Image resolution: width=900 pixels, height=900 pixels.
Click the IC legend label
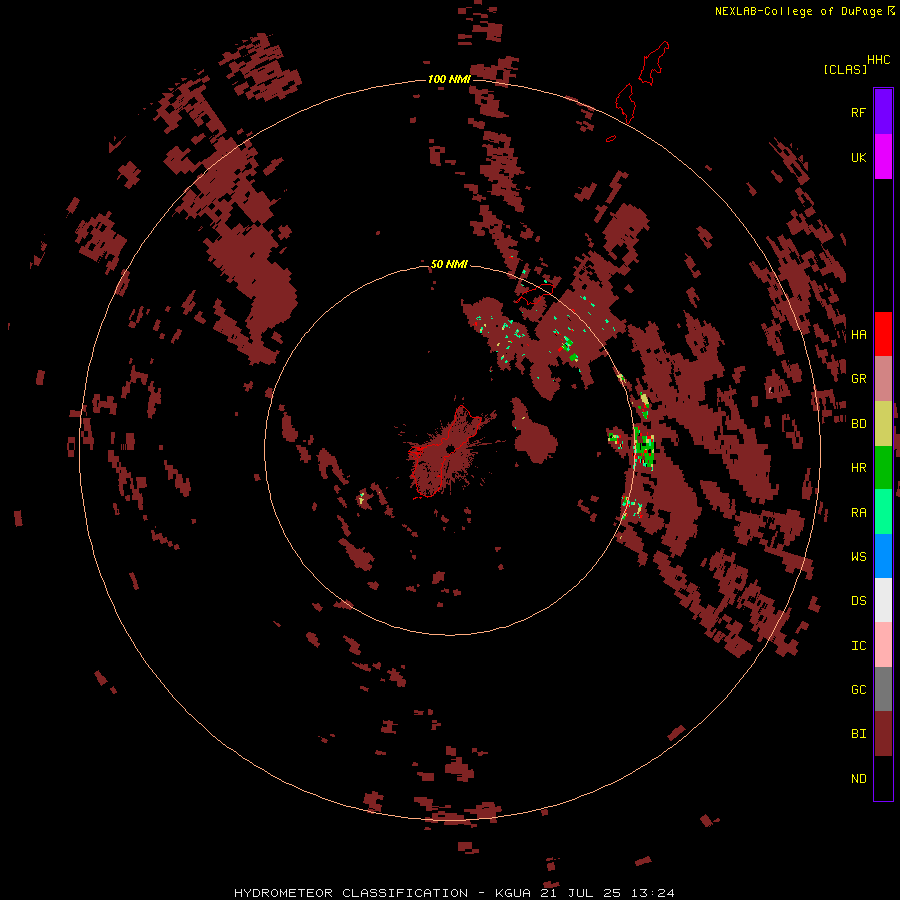pyautogui.click(x=858, y=646)
